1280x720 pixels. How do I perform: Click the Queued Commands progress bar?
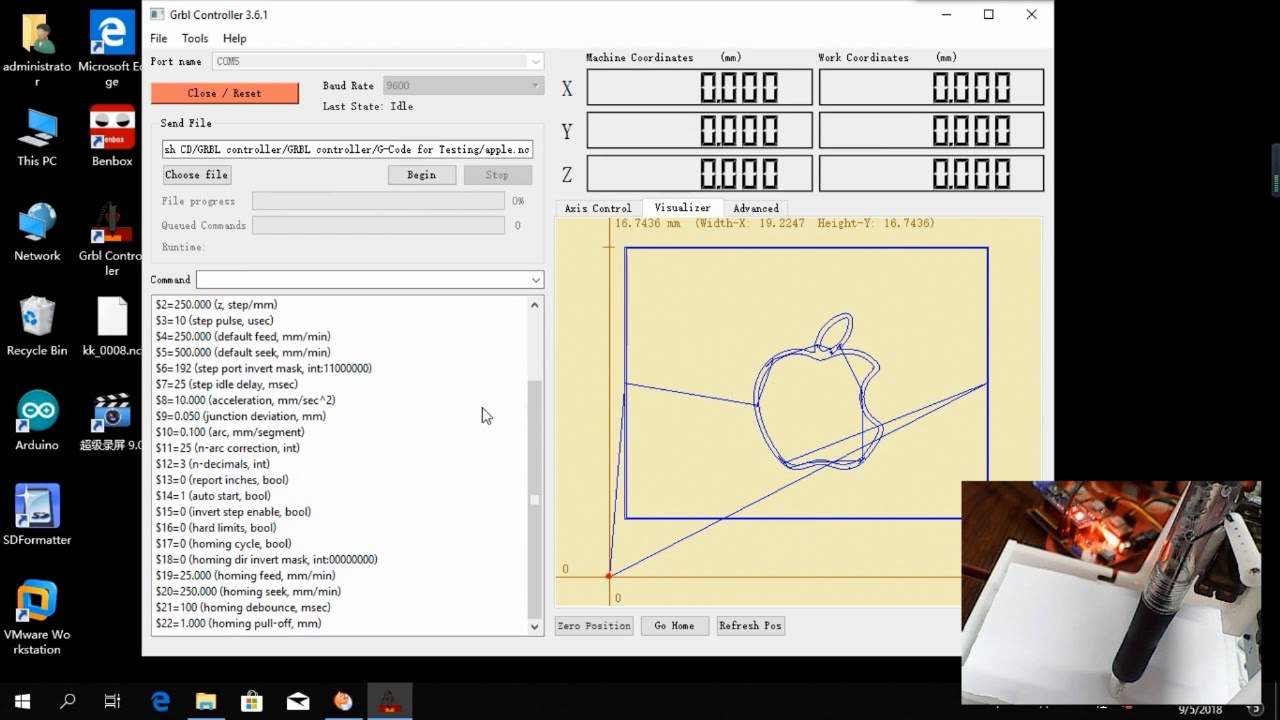pos(378,226)
